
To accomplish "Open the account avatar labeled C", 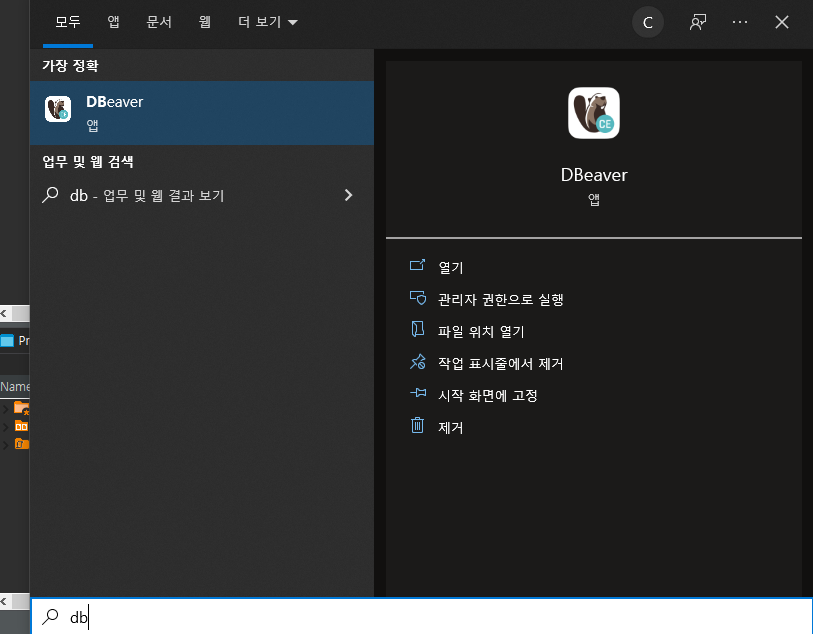I will point(648,22).
